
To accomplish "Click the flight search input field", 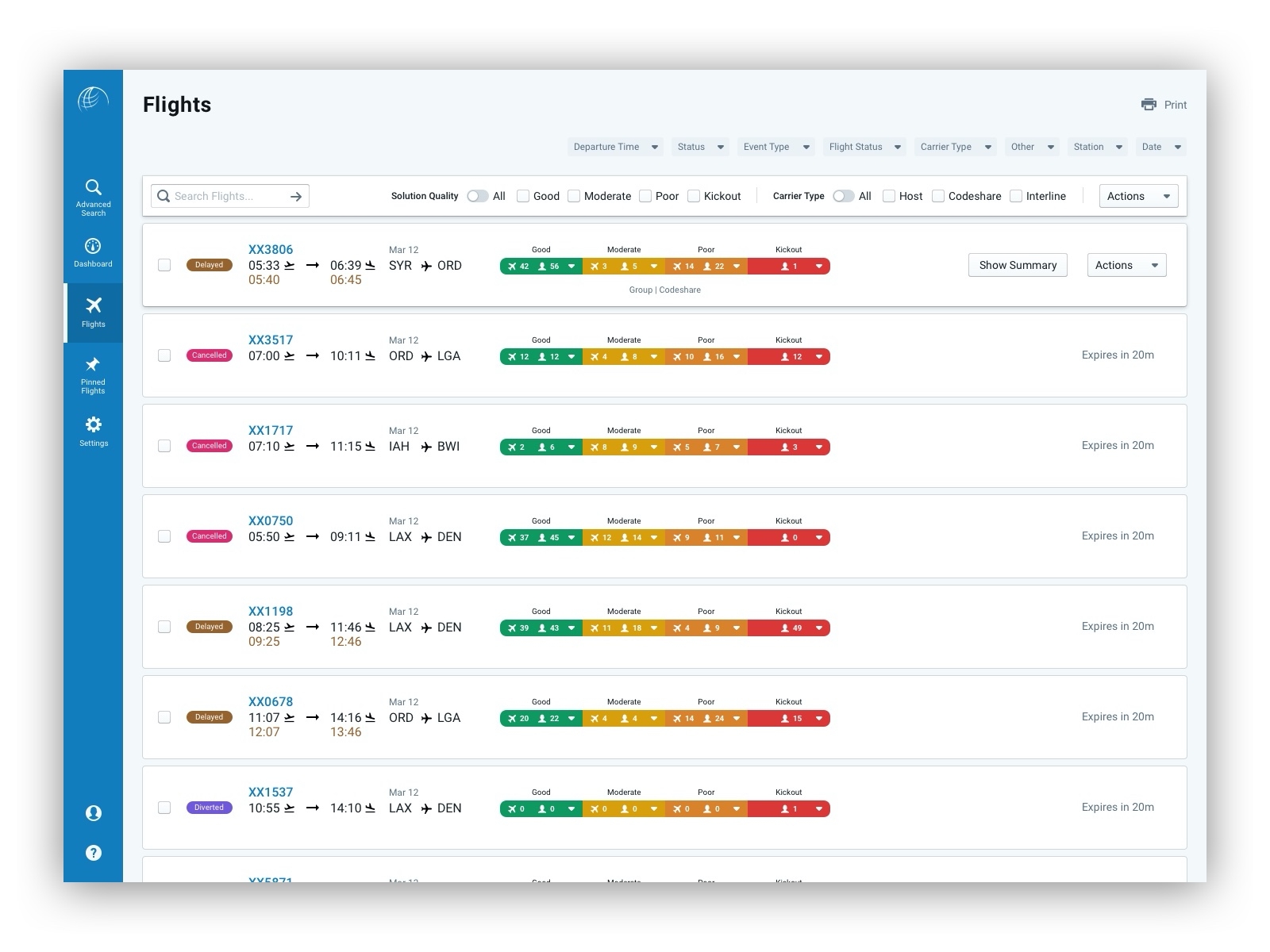I will 226,196.
